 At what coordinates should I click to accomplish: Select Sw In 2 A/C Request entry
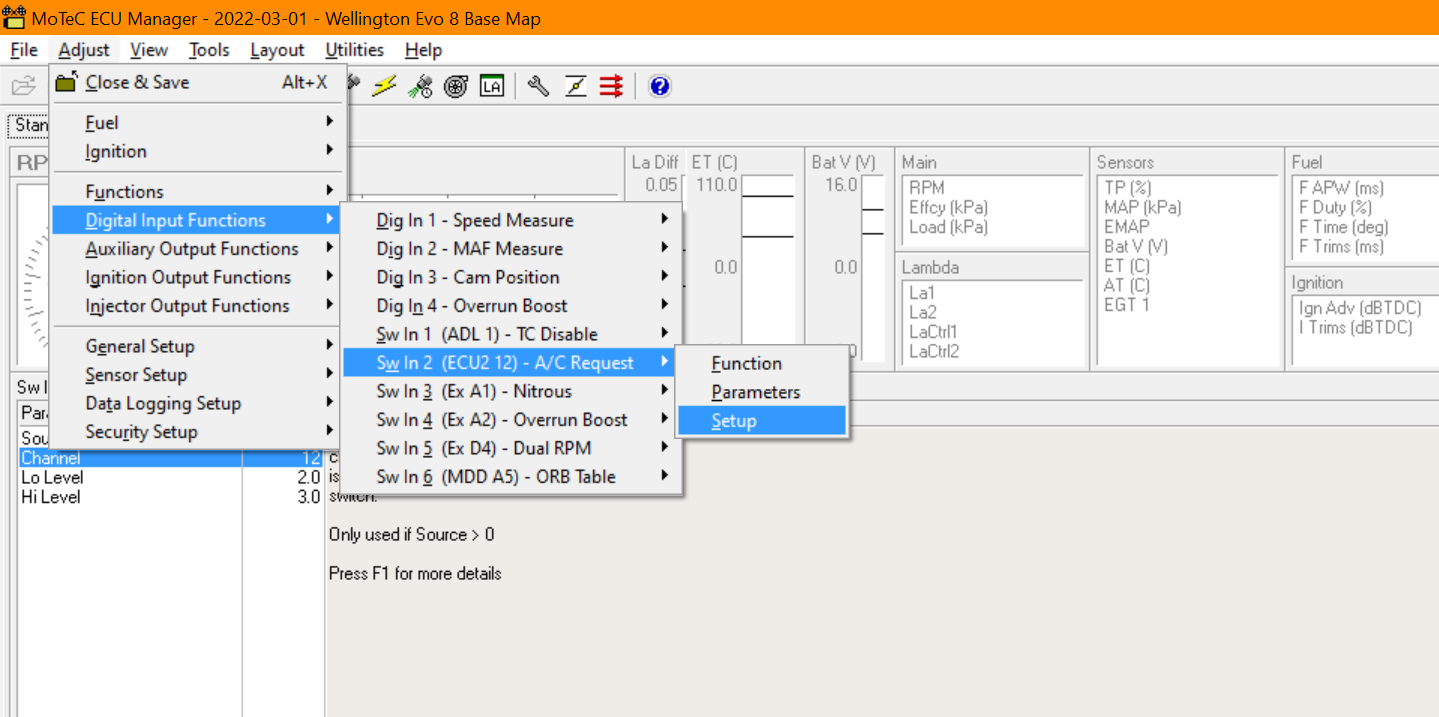point(511,363)
